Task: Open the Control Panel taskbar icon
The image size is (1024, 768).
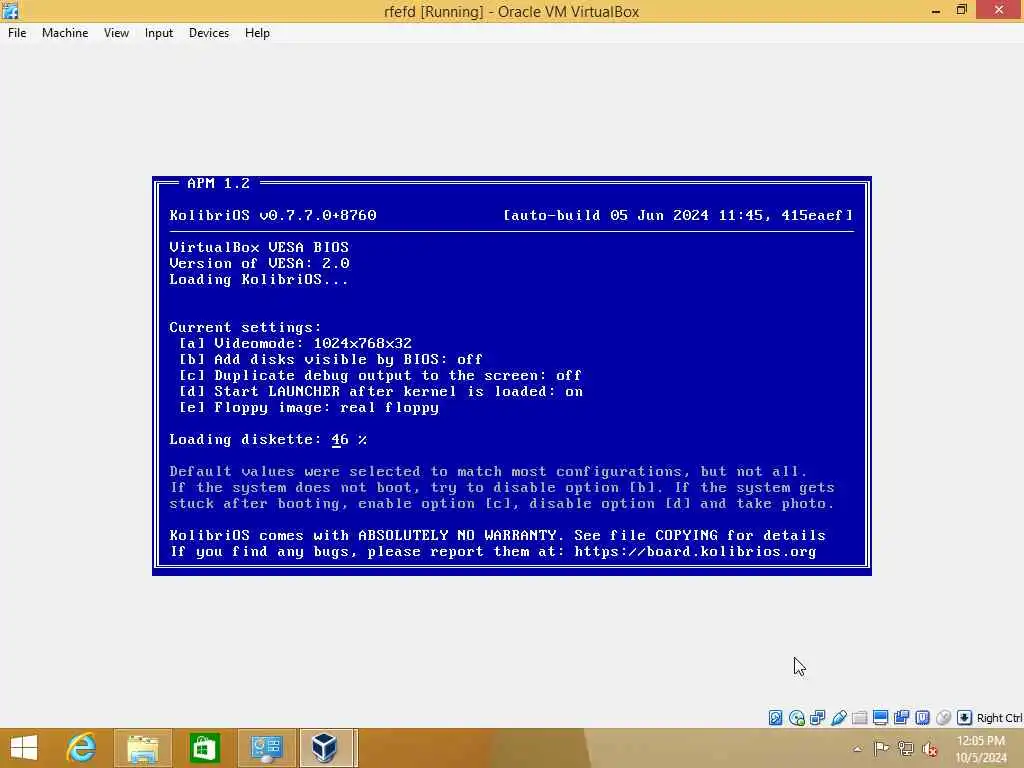Action: [x=266, y=748]
